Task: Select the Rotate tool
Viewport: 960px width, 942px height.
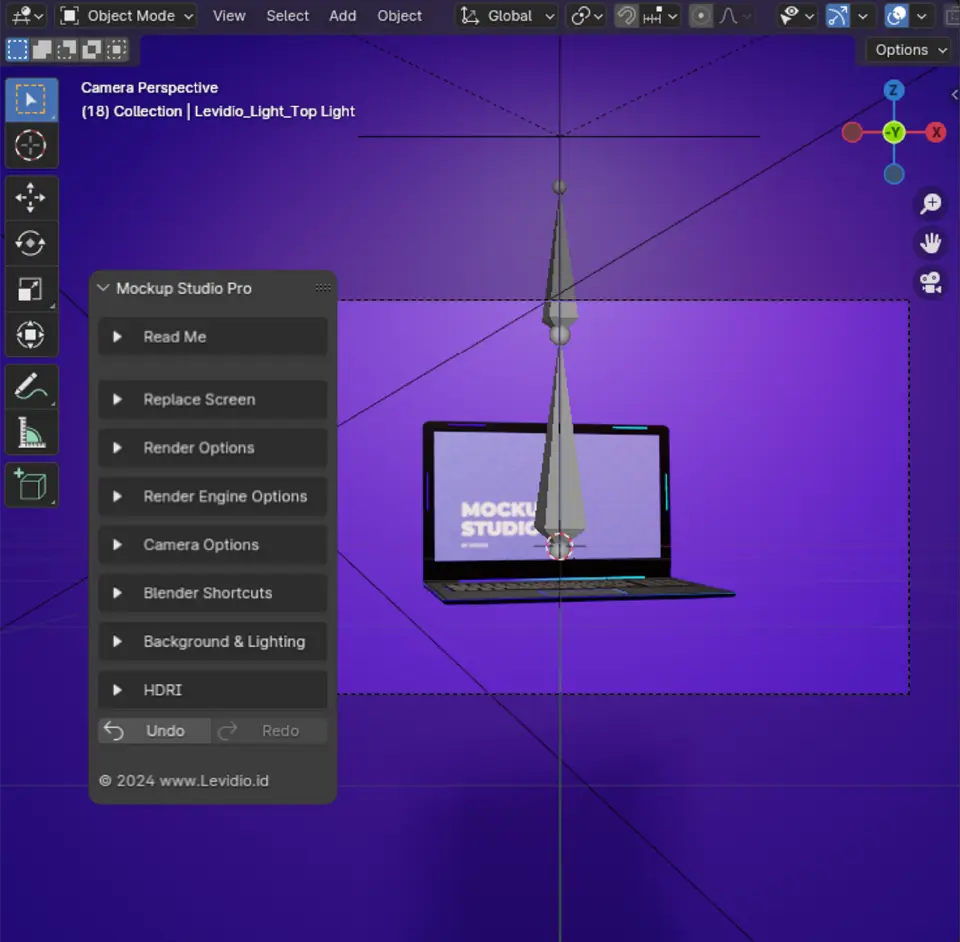Action: point(31,244)
